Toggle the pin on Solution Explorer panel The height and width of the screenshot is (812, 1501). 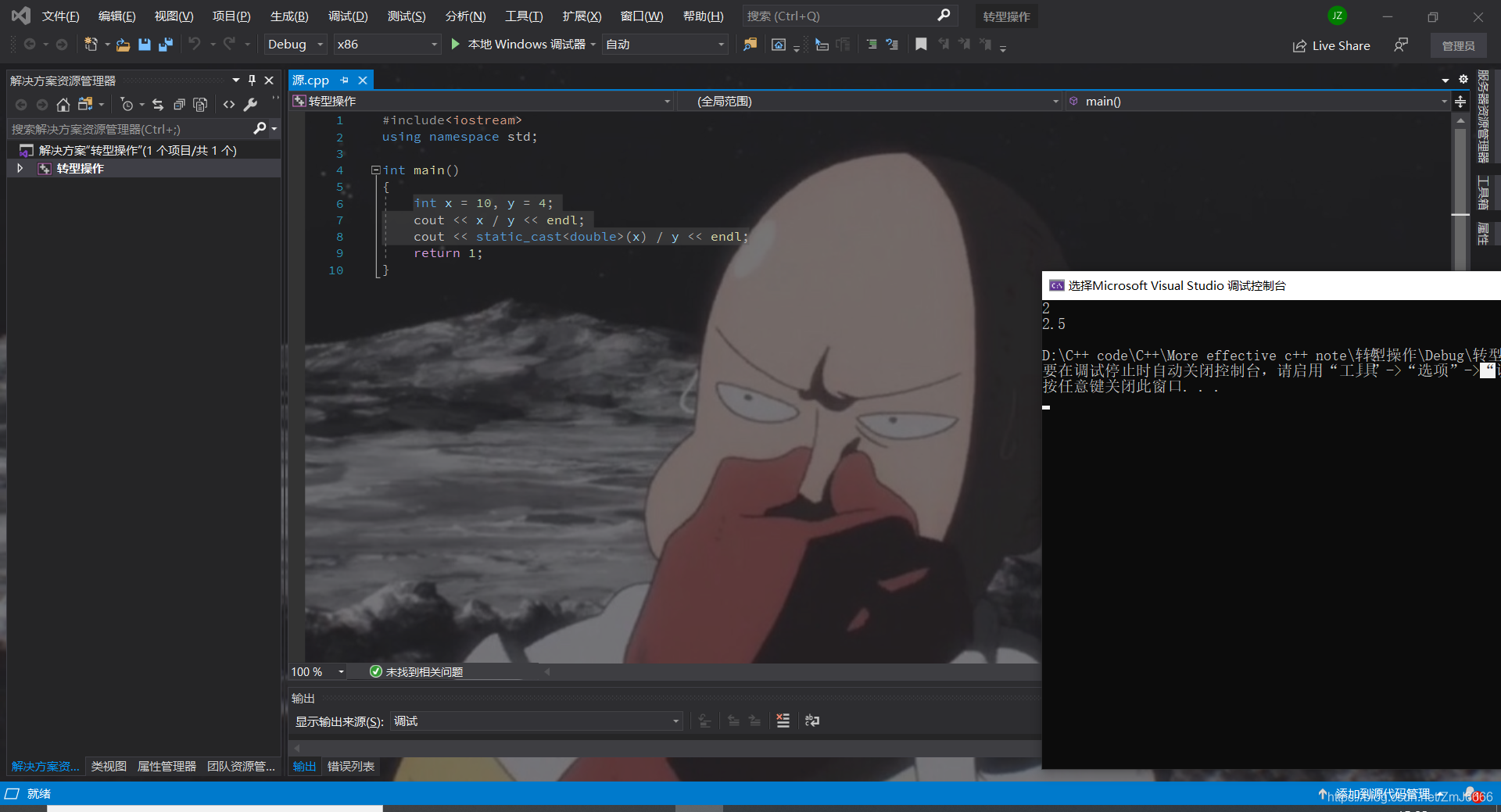click(x=252, y=80)
